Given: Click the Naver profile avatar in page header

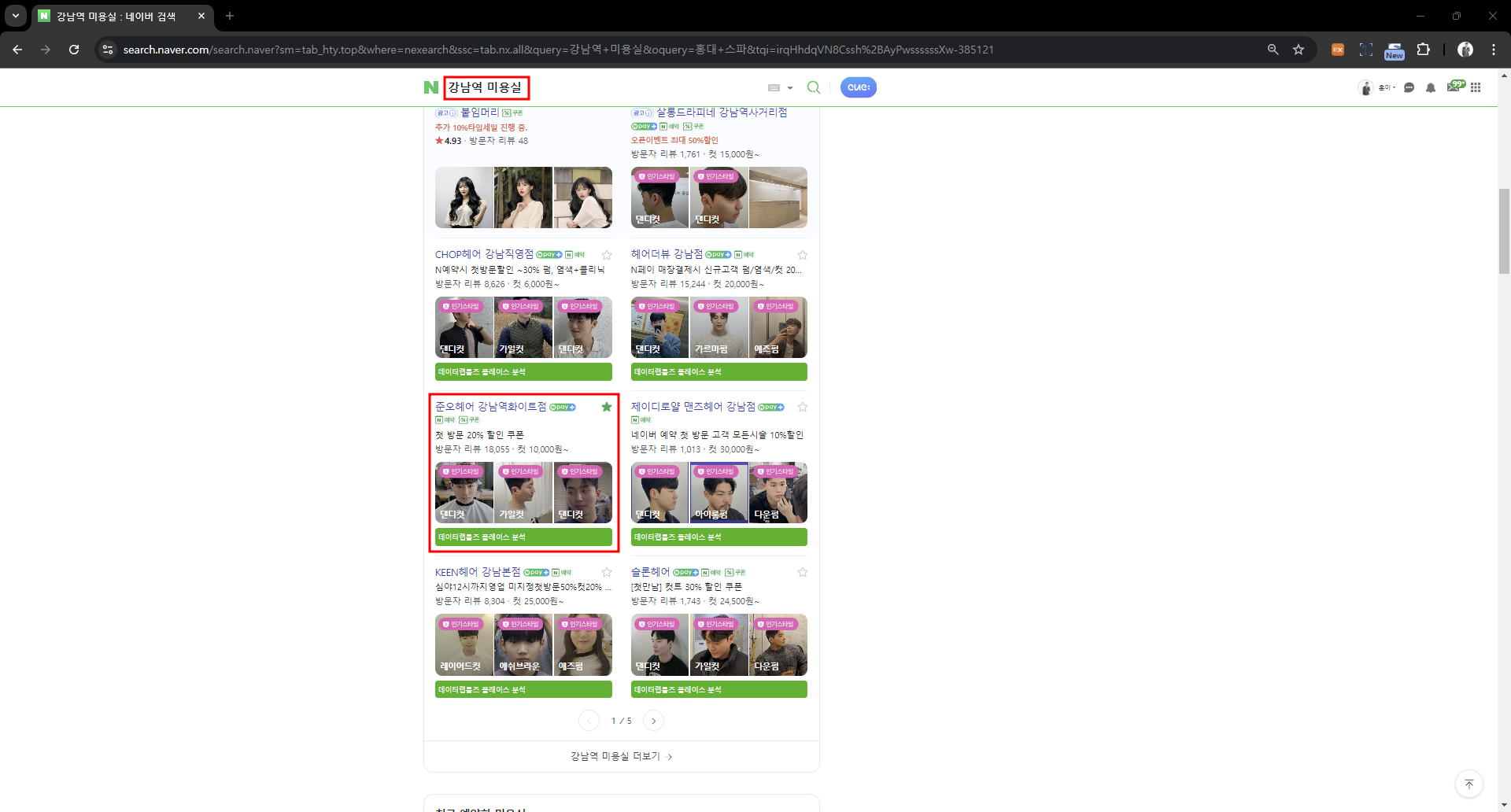Looking at the screenshot, I should [1365, 87].
